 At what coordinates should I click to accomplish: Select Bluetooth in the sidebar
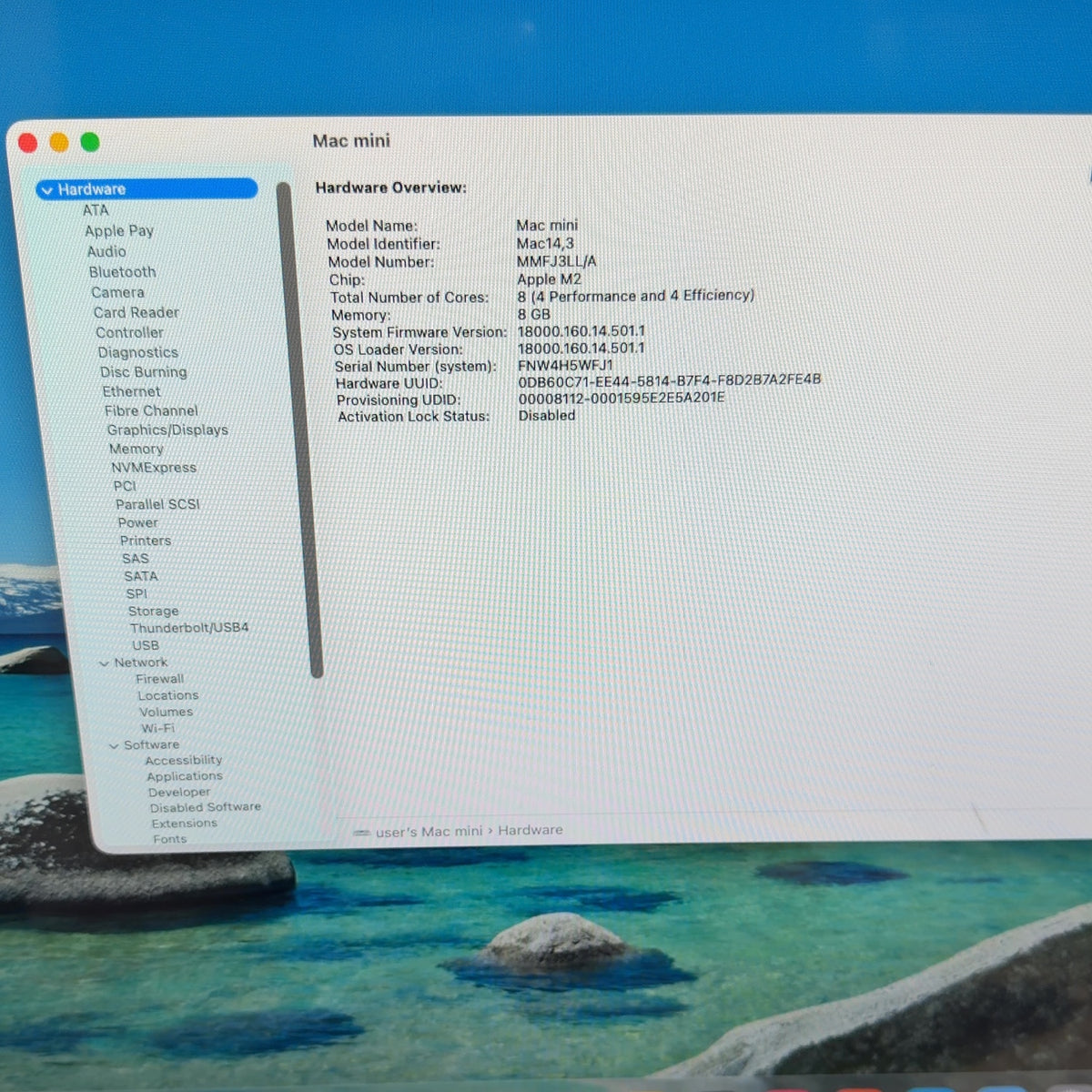pos(122,272)
